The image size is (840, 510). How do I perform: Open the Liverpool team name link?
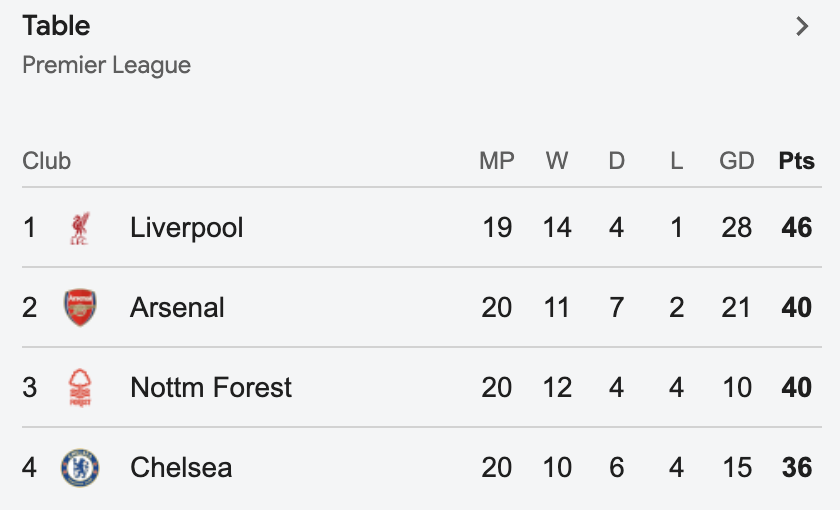click(x=186, y=228)
